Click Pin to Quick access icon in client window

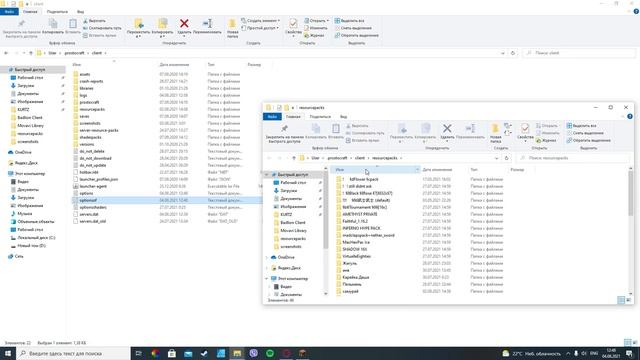[21, 24]
